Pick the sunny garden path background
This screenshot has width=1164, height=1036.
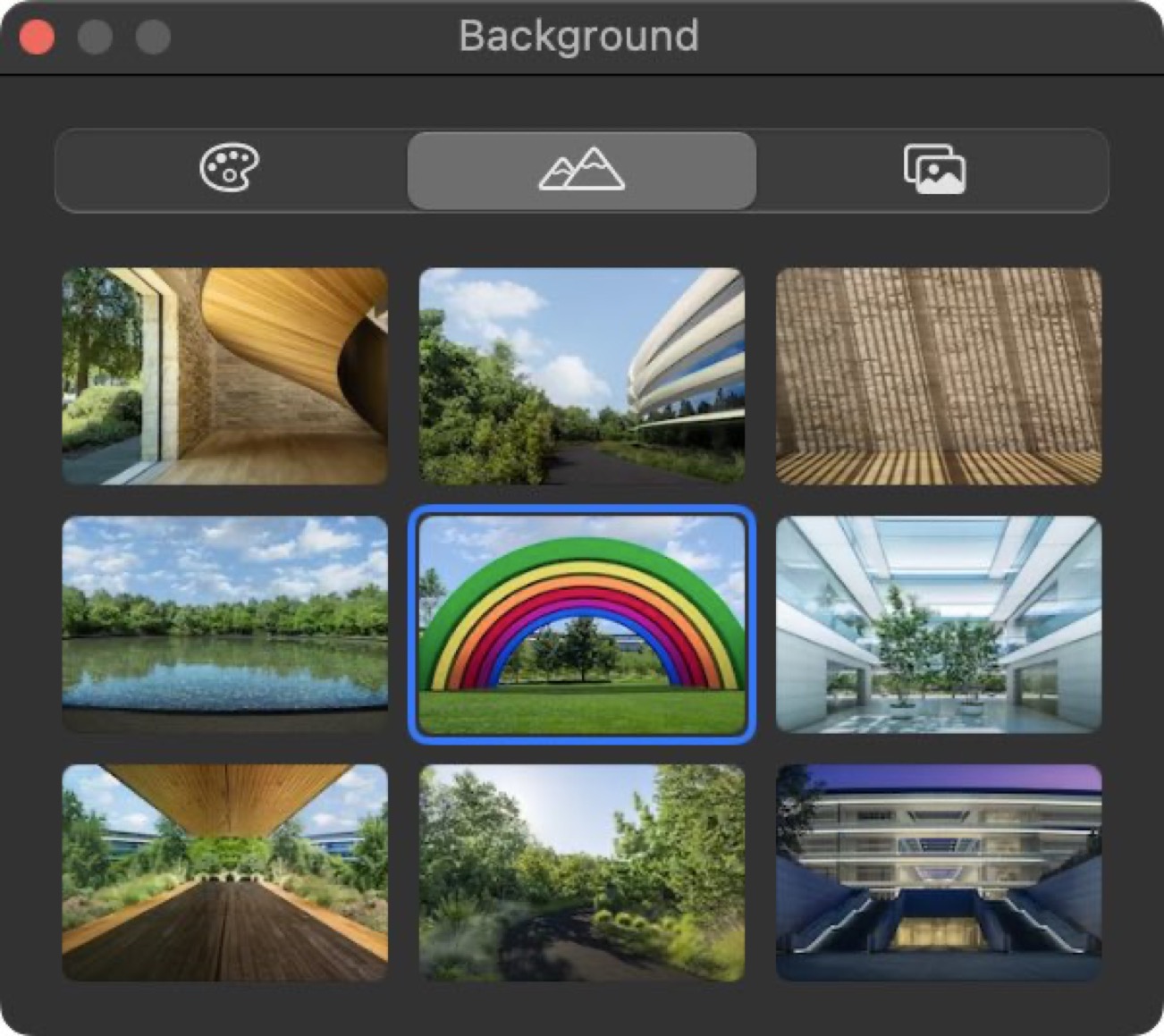click(x=580, y=872)
